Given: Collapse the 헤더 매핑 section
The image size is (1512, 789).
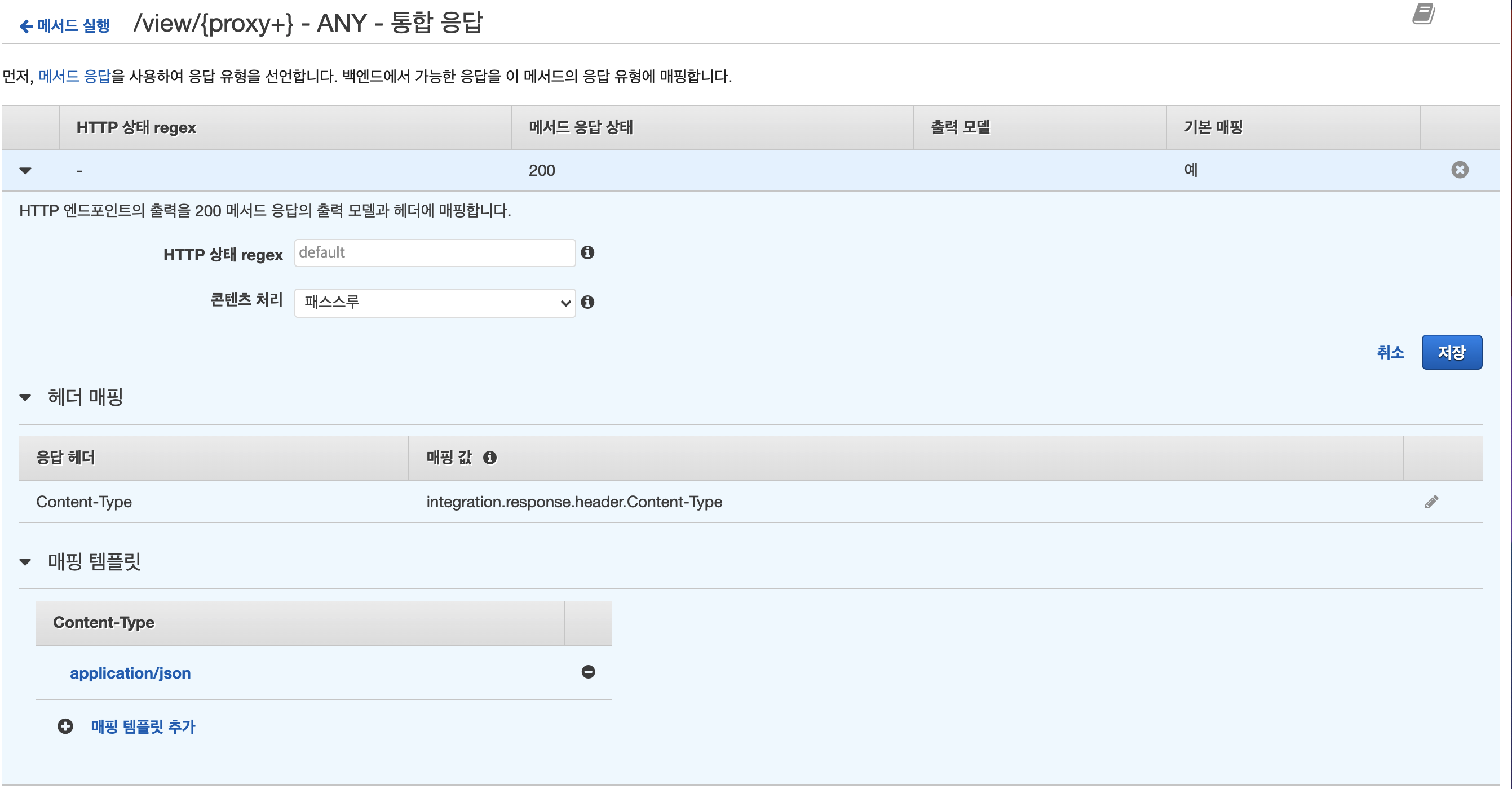Looking at the screenshot, I should click(x=25, y=398).
